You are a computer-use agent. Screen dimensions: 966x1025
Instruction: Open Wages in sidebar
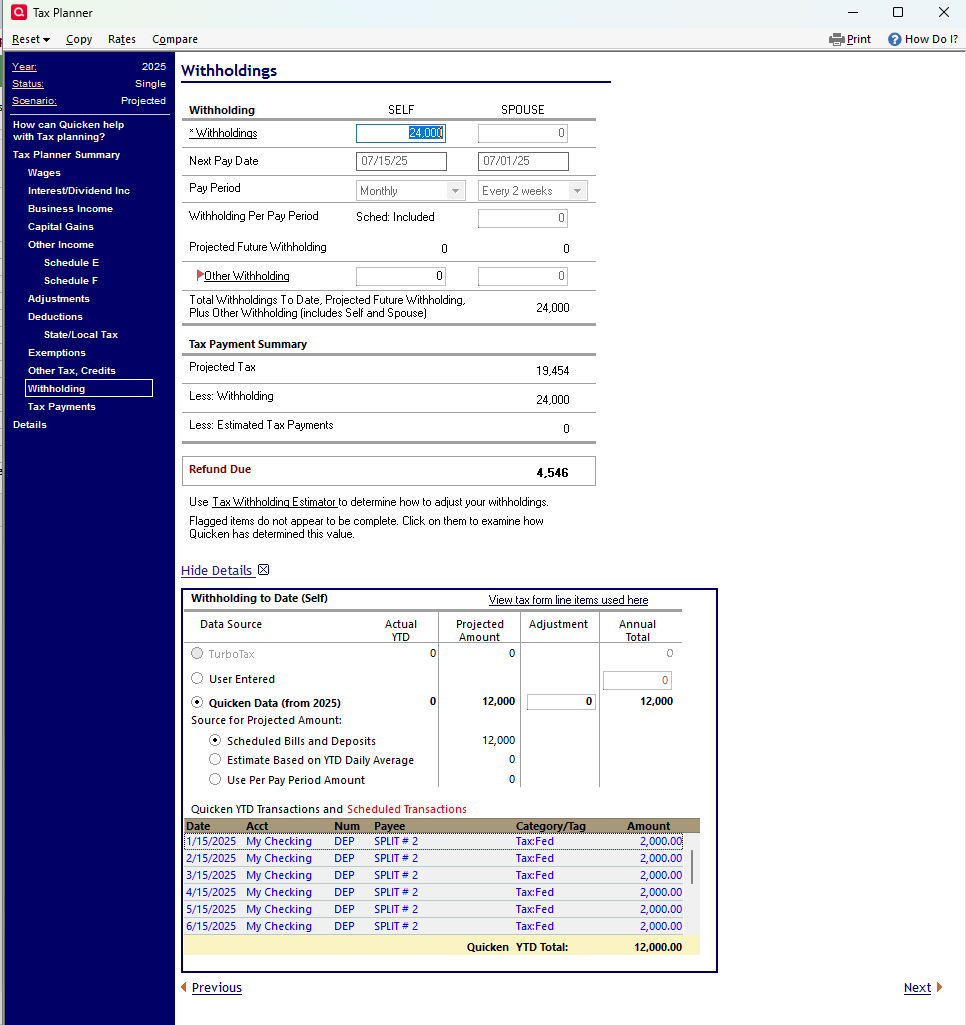(x=44, y=173)
